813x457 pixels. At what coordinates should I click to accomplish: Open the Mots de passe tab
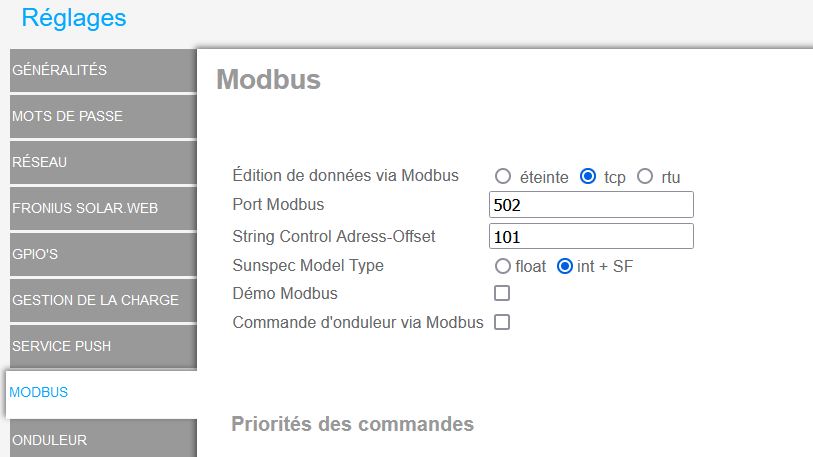coord(103,116)
